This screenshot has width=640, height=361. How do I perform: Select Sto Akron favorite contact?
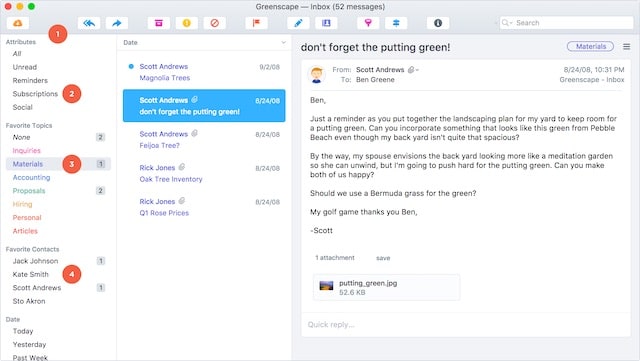click(x=29, y=301)
